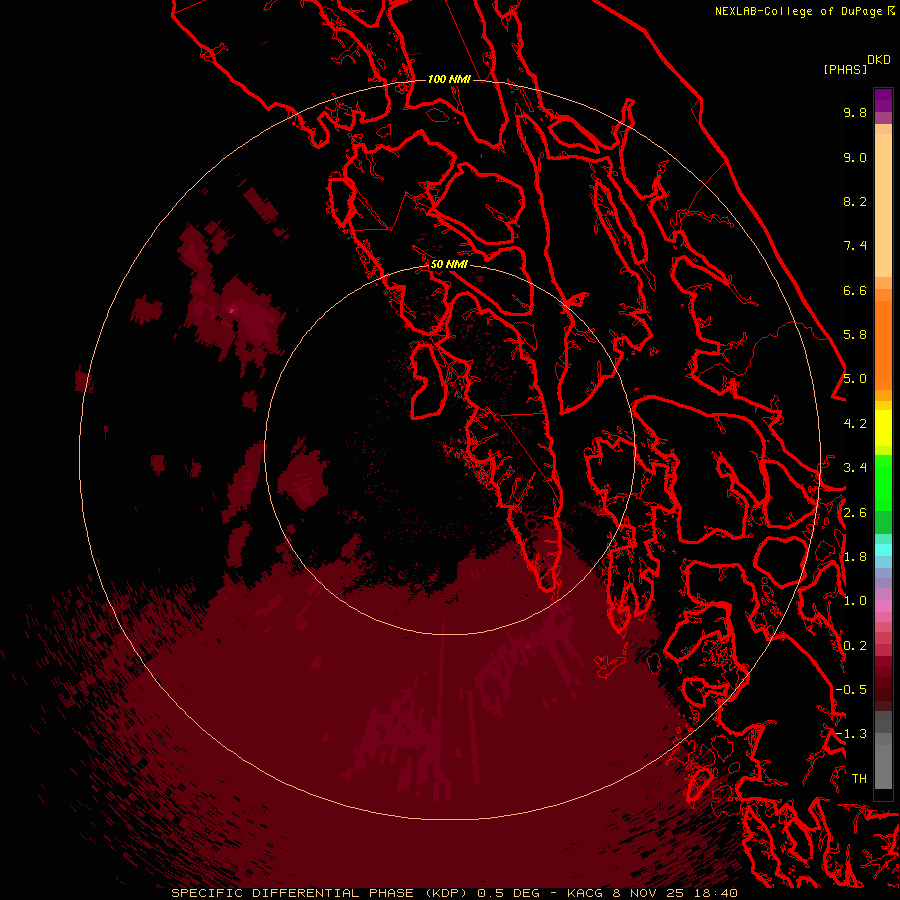The height and width of the screenshot is (900, 900).
Task: Click the 1.8 legend value
Action: pos(855,557)
